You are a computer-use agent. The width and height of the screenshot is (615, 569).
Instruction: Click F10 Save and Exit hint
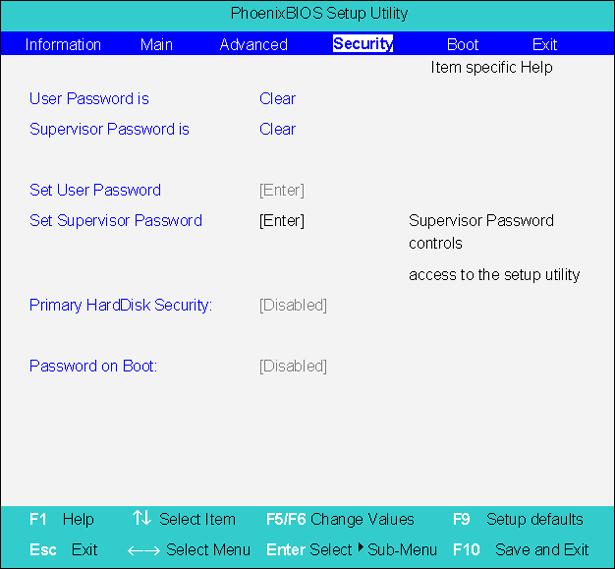[x=521, y=550]
